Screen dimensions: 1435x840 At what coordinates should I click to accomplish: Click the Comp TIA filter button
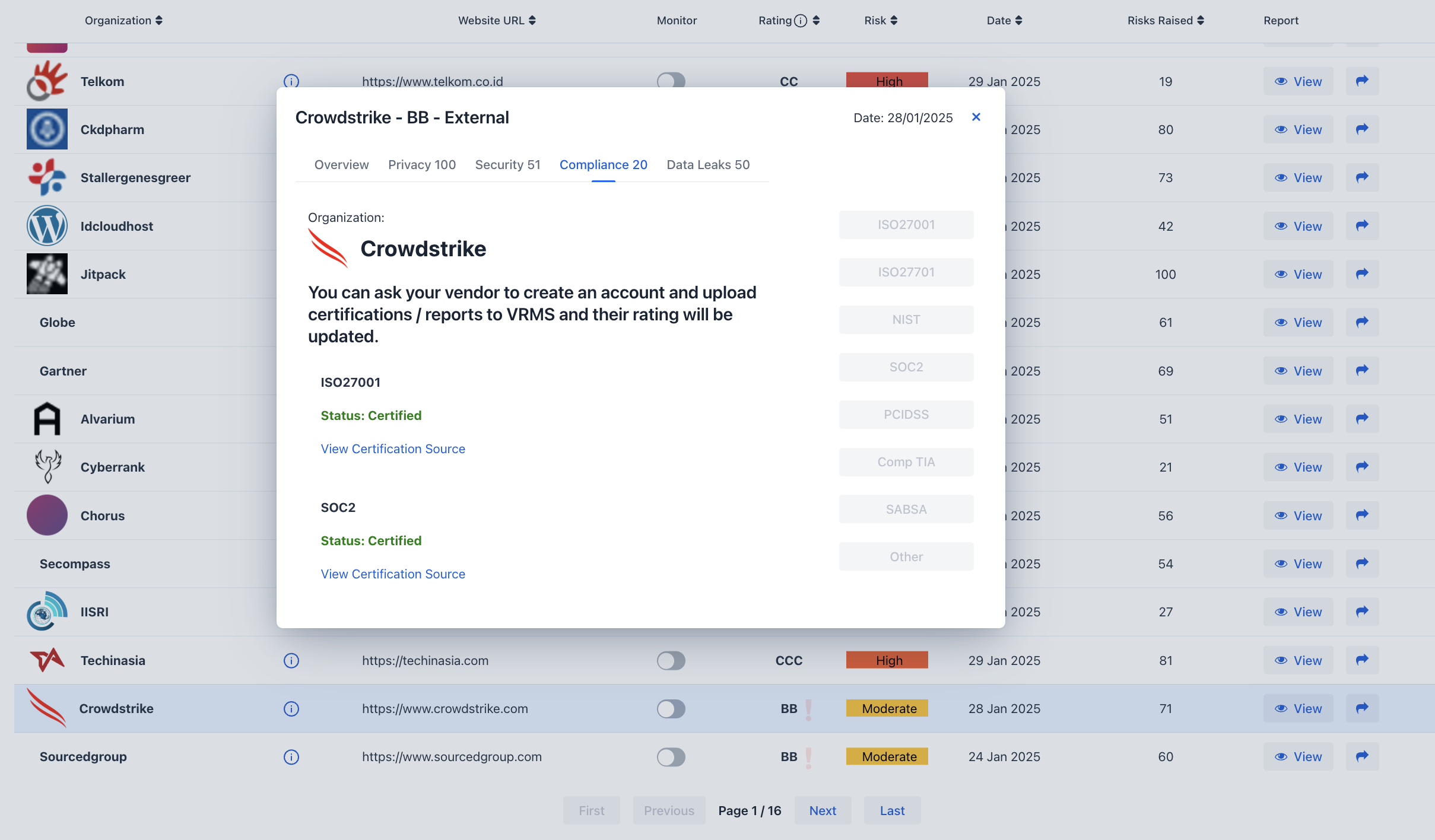906,462
